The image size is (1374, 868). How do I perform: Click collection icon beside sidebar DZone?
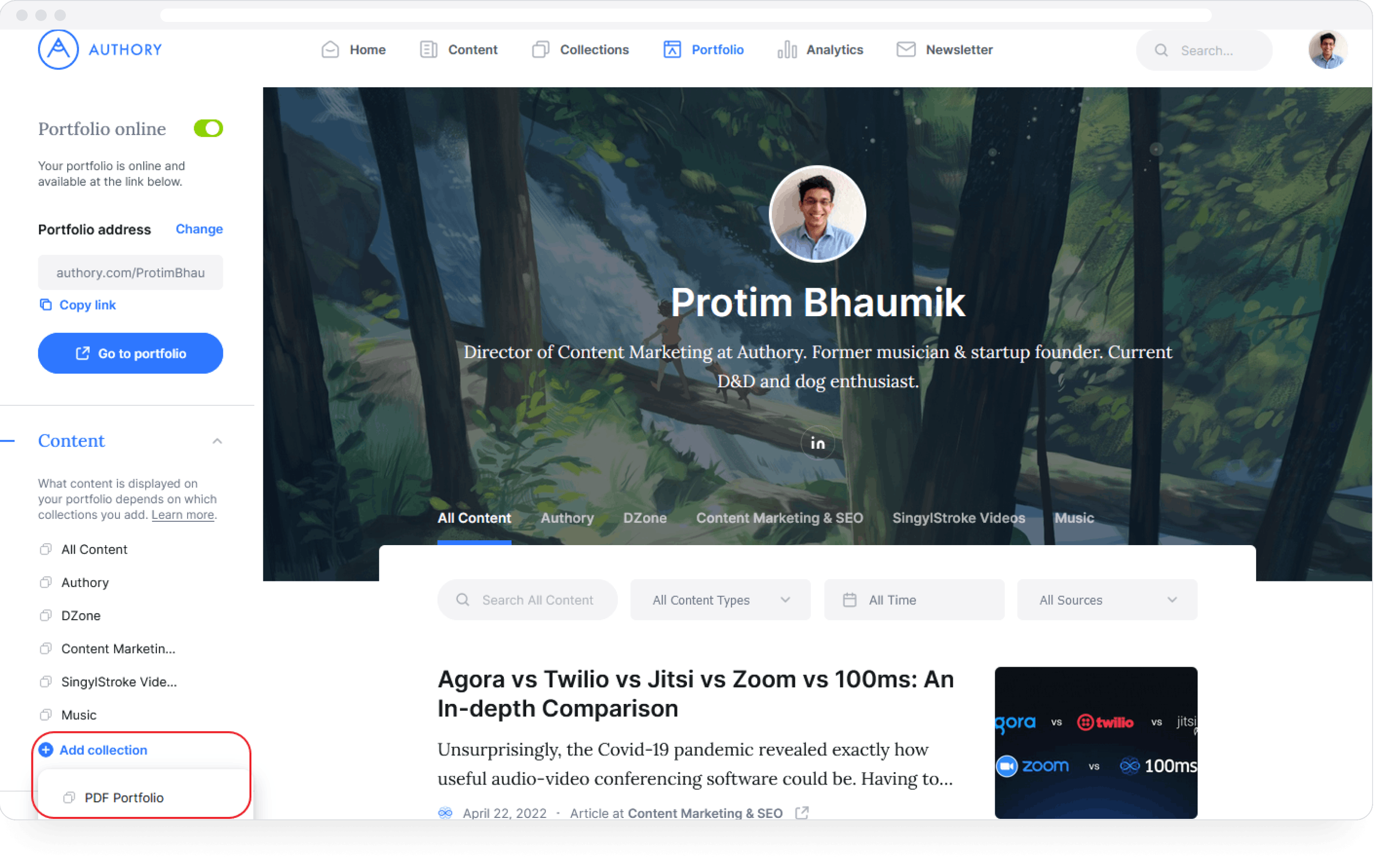tap(46, 616)
